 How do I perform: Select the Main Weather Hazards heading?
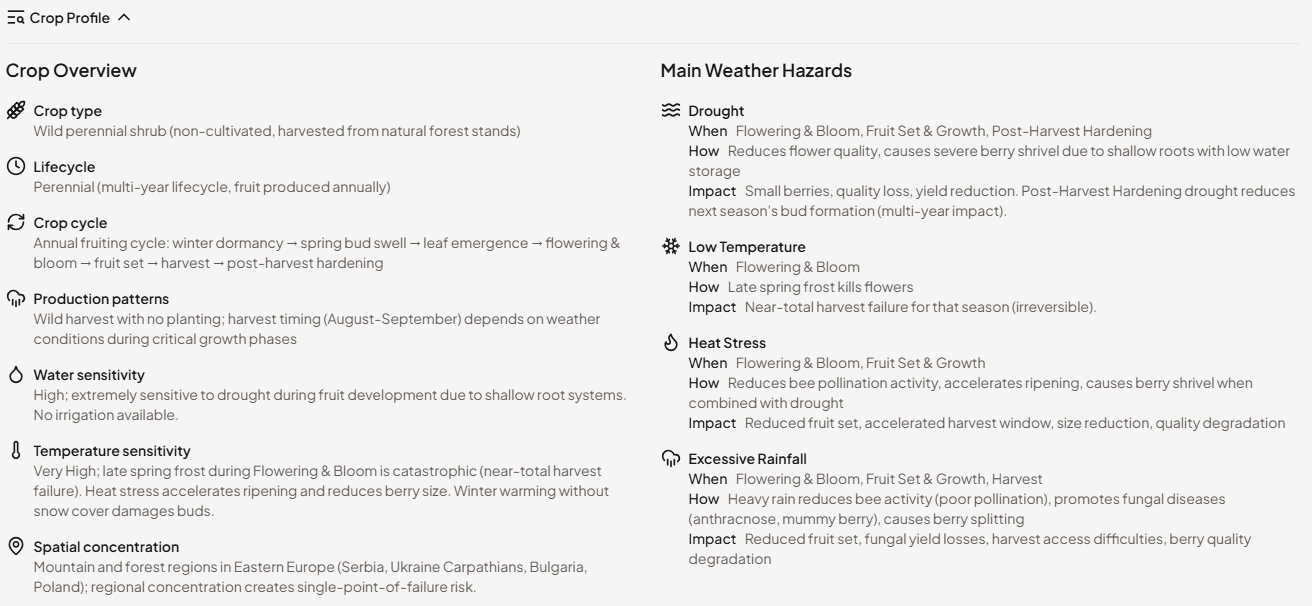coord(756,71)
